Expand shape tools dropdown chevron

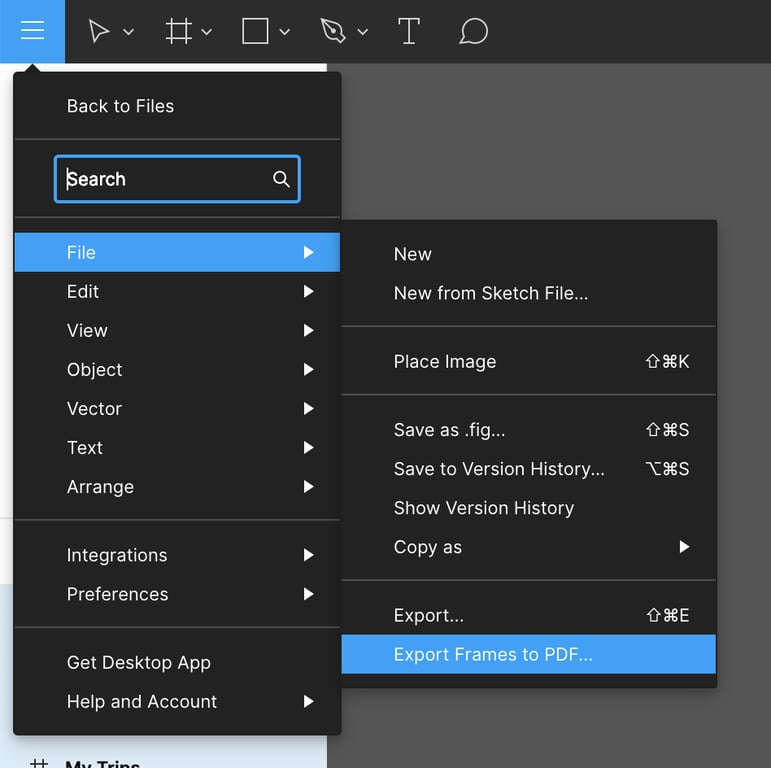click(284, 33)
